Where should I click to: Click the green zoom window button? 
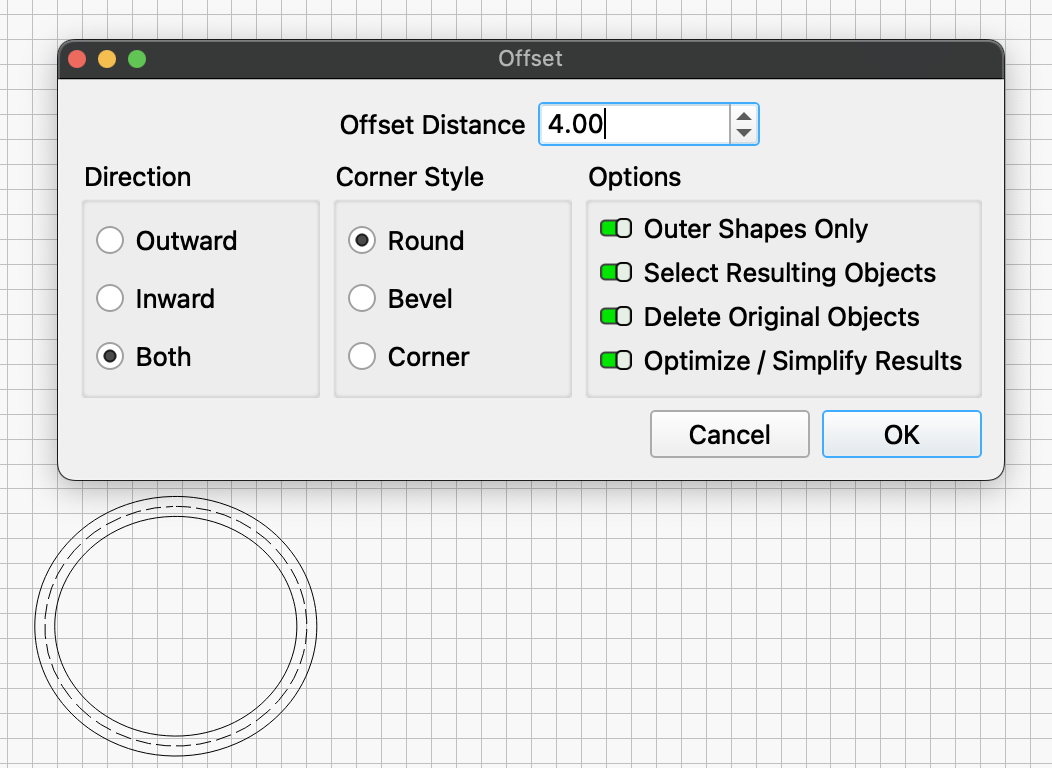(x=137, y=59)
